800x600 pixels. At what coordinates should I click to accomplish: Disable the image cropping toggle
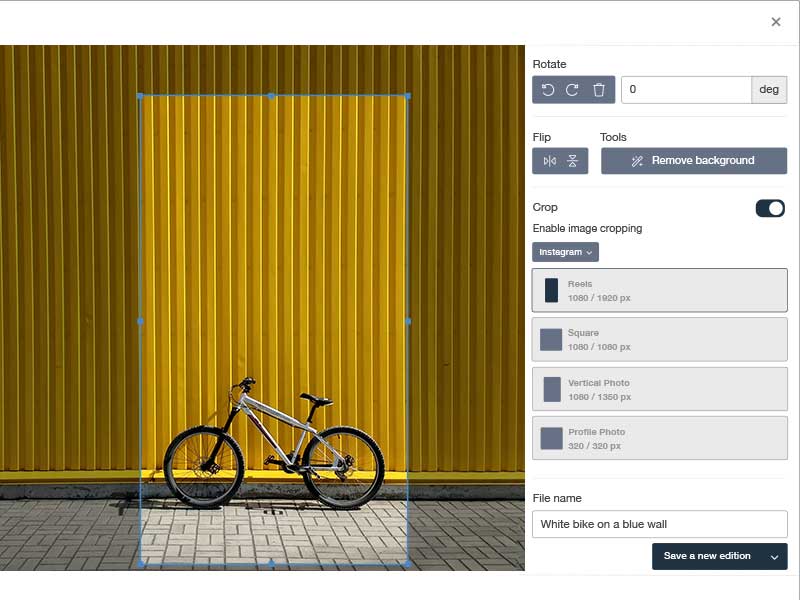pos(770,208)
